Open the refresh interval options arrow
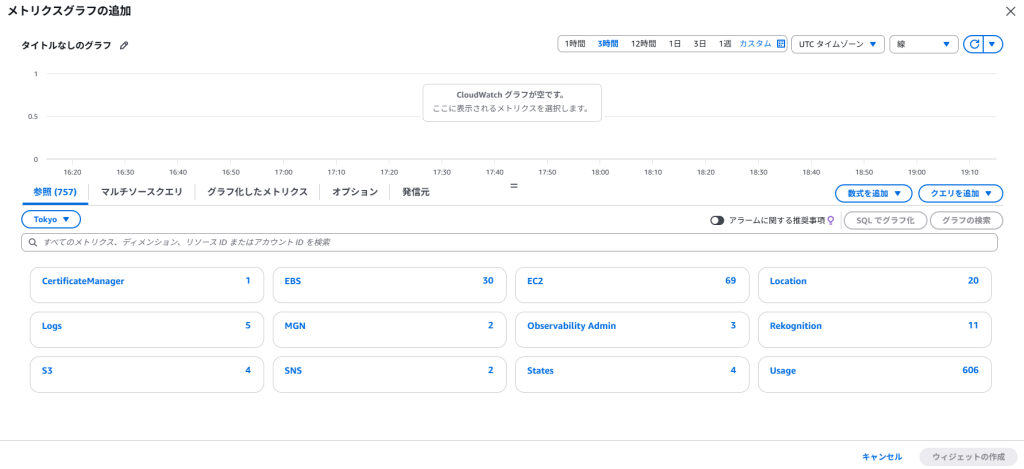 992,44
